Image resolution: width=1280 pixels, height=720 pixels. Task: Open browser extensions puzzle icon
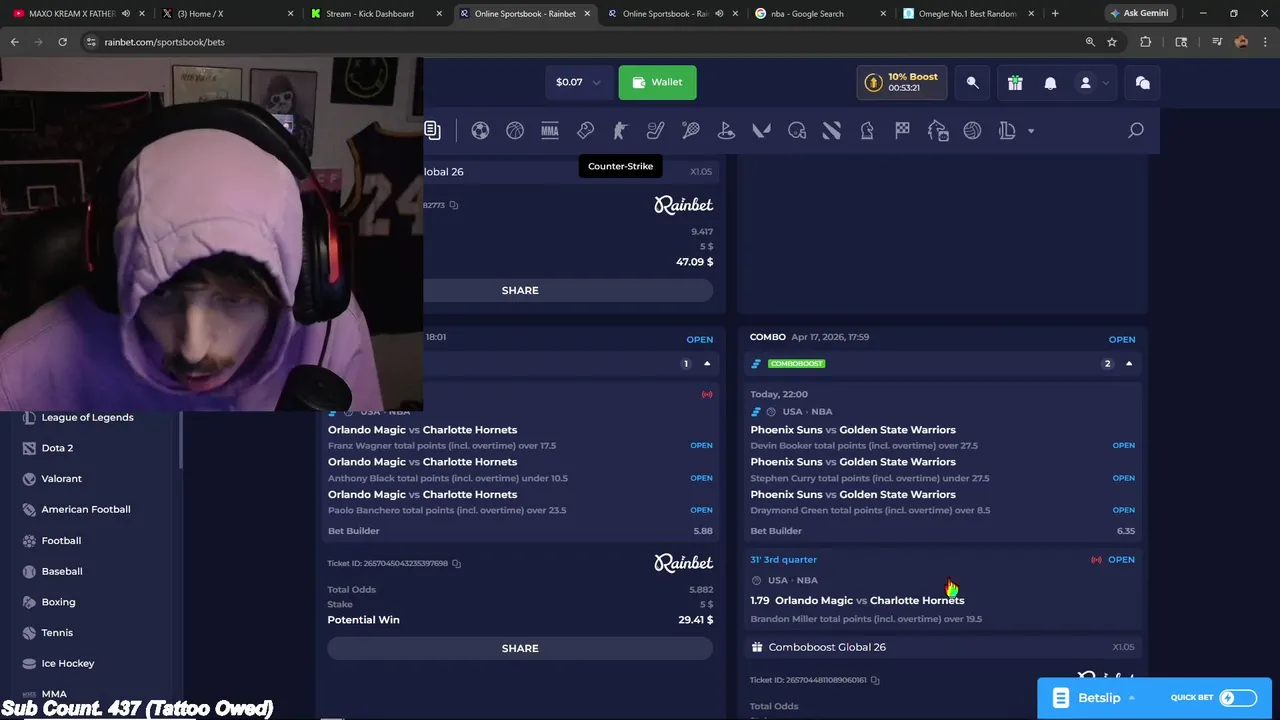point(1146,42)
